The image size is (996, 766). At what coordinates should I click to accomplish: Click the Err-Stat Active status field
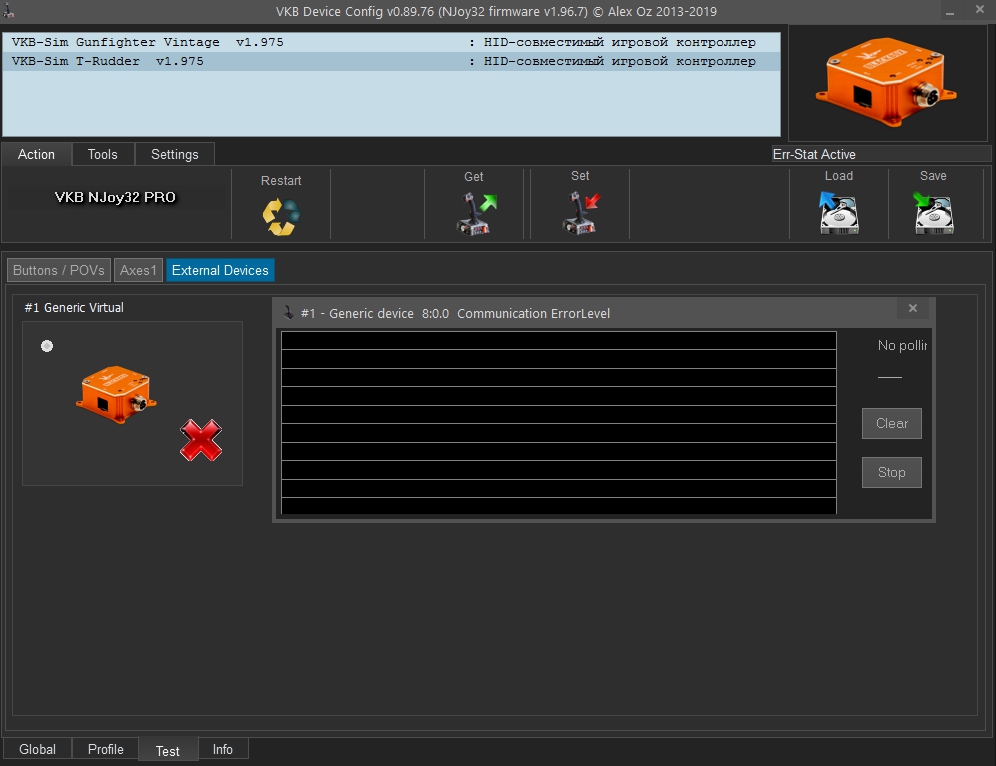point(880,154)
